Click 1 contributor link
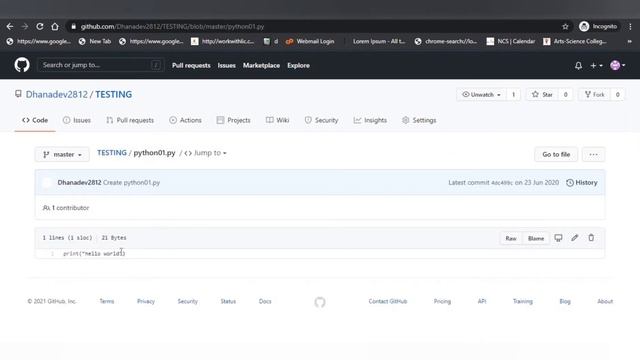Screen dimensions: 640x360 coord(66,208)
